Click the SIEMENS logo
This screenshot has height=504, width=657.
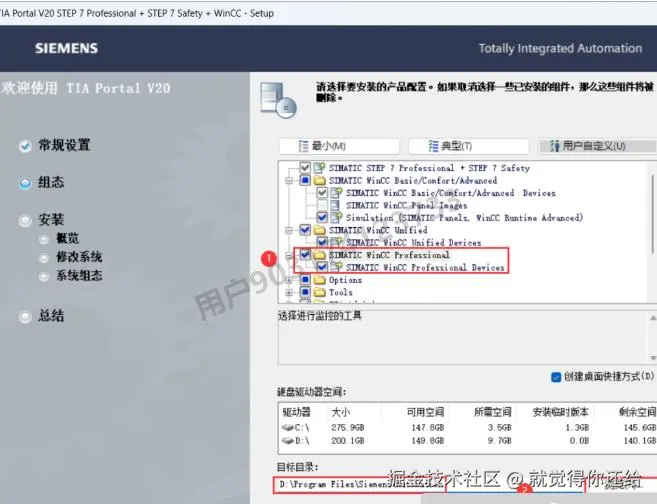coord(66,48)
